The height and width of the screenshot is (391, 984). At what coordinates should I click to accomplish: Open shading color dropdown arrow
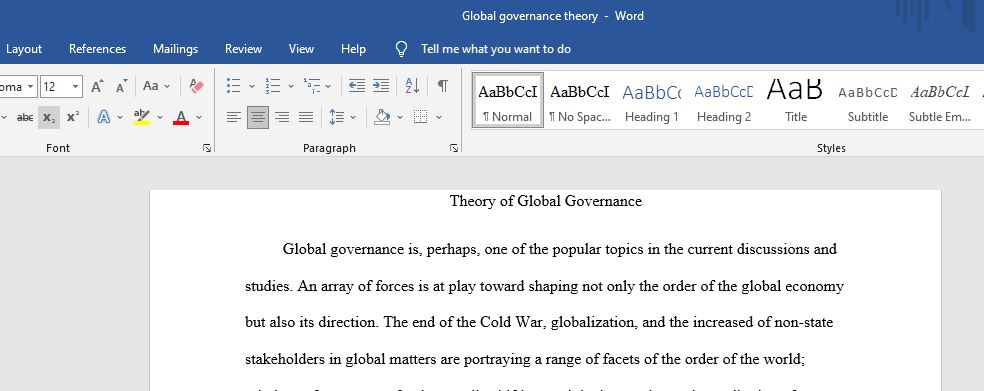click(x=400, y=117)
